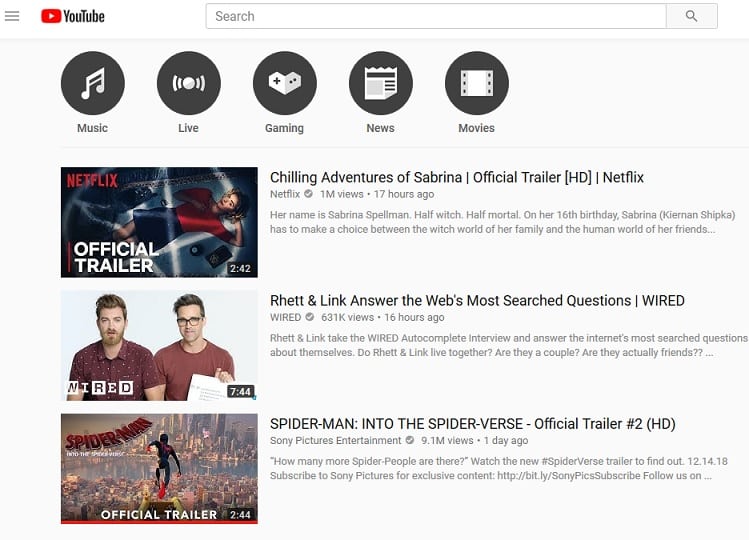Open the hamburger guide menu
The height and width of the screenshot is (540, 749).
(12, 16)
